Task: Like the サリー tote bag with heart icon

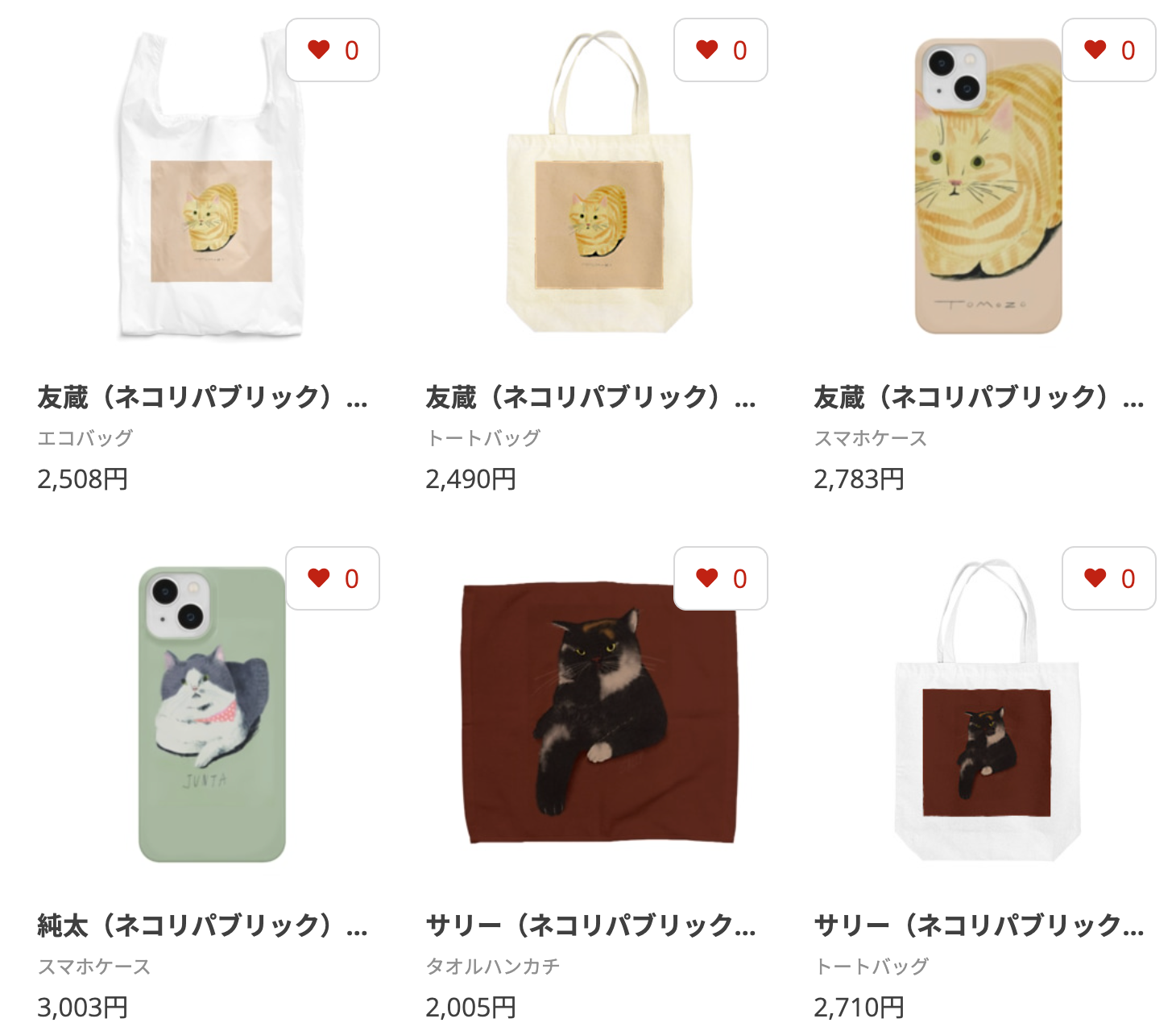Action: point(1109,578)
